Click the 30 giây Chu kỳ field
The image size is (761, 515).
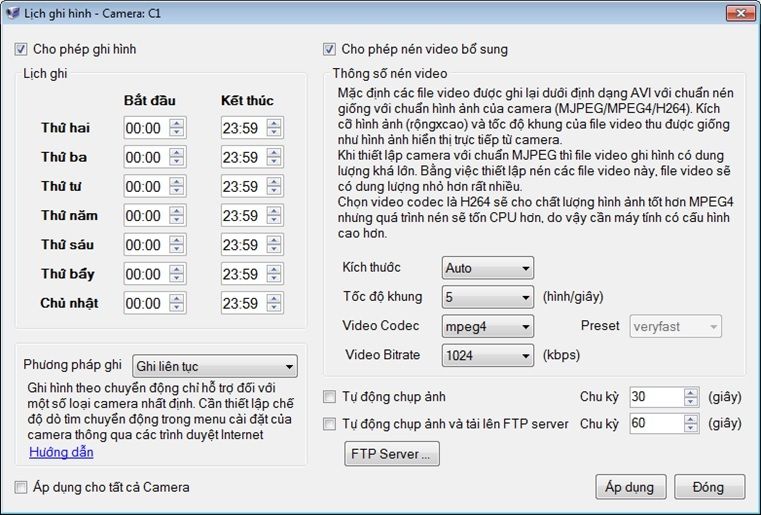tap(664, 397)
